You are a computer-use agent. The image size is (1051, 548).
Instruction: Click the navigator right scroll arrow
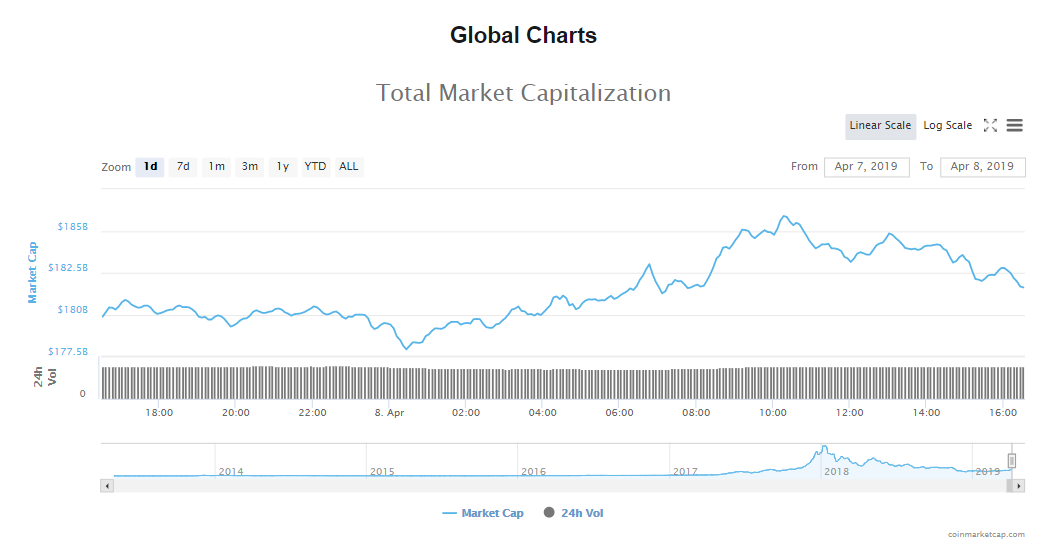(x=1019, y=485)
